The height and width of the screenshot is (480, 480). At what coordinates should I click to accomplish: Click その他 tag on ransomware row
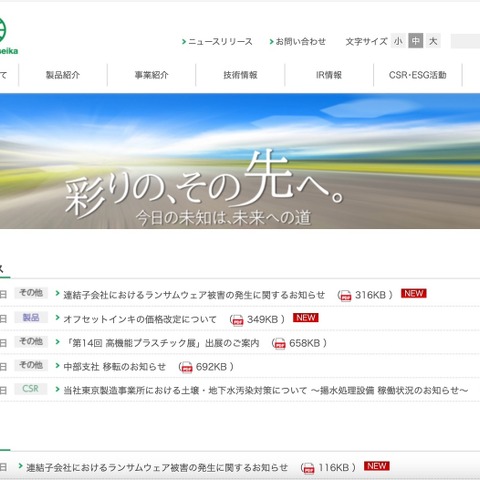(31, 293)
